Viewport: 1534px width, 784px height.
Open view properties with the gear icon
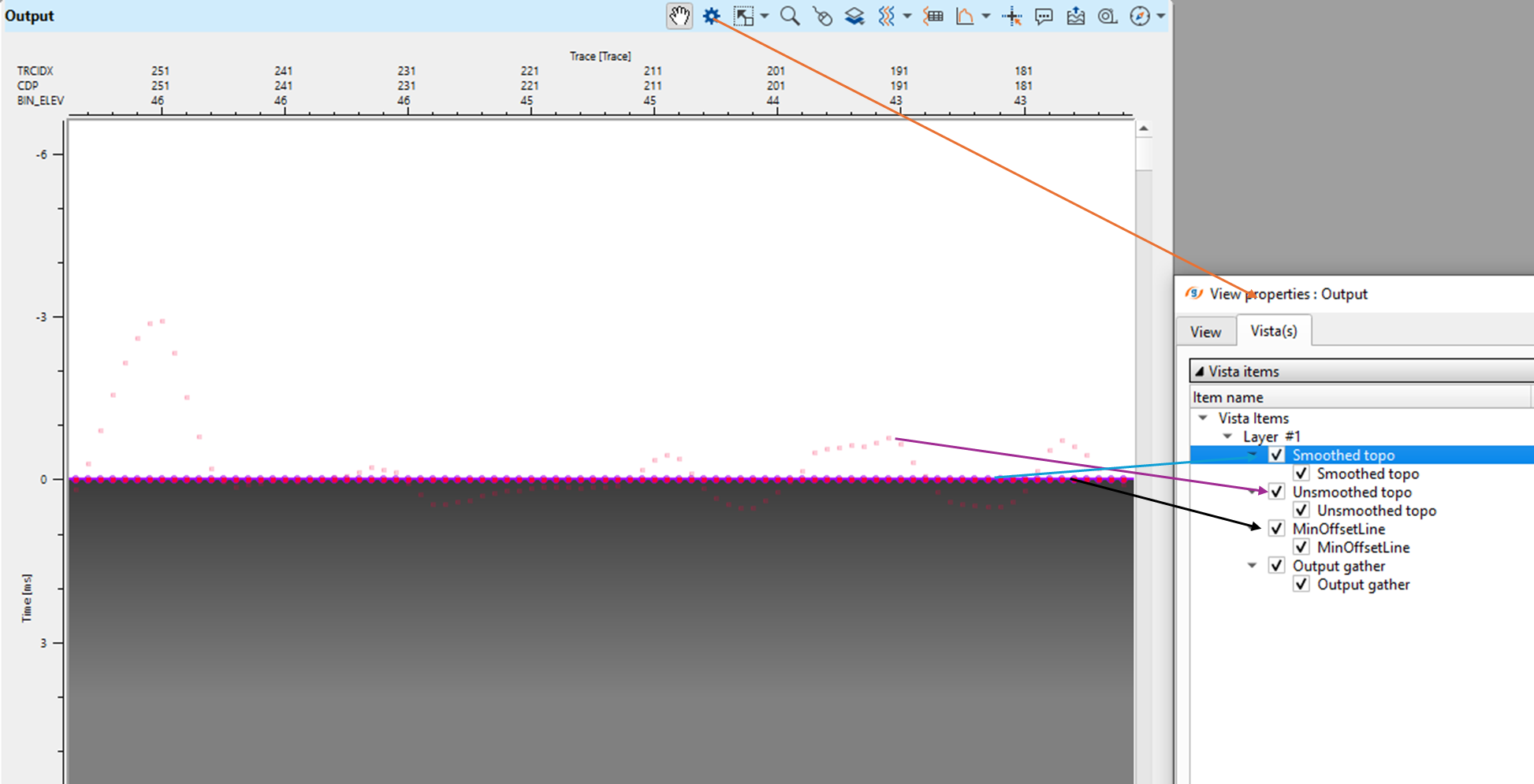pos(712,16)
